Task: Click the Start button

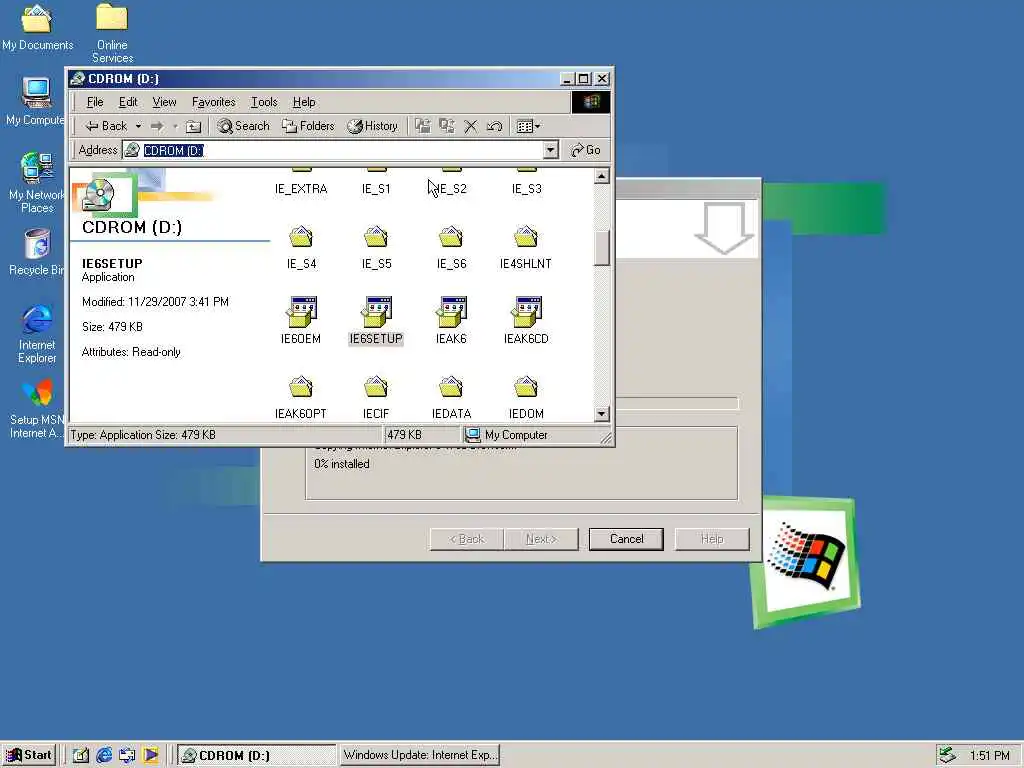Action: coord(29,755)
